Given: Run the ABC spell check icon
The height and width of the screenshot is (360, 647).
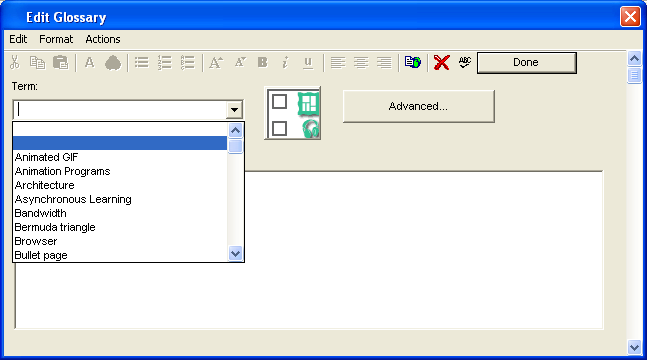Looking at the screenshot, I should [x=465, y=62].
